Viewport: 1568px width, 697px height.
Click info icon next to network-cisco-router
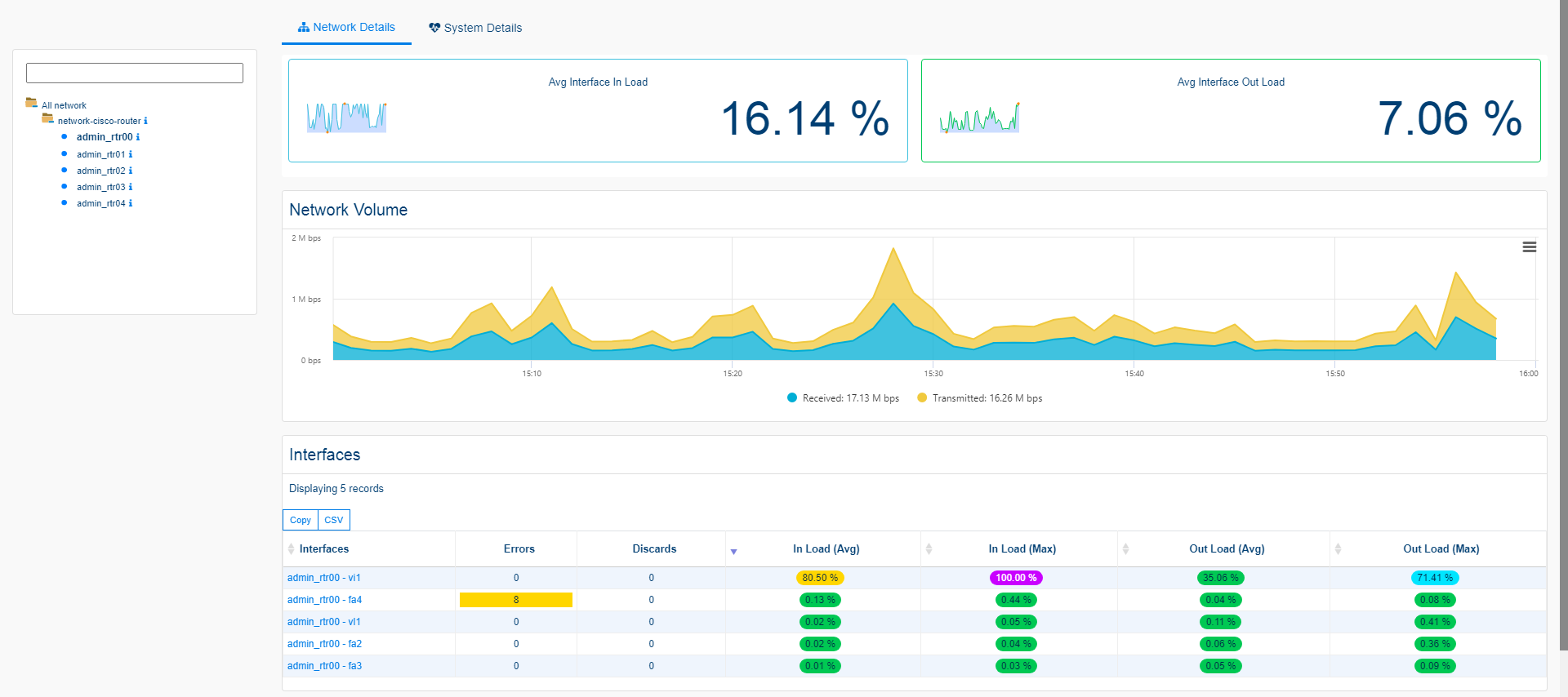pos(145,121)
